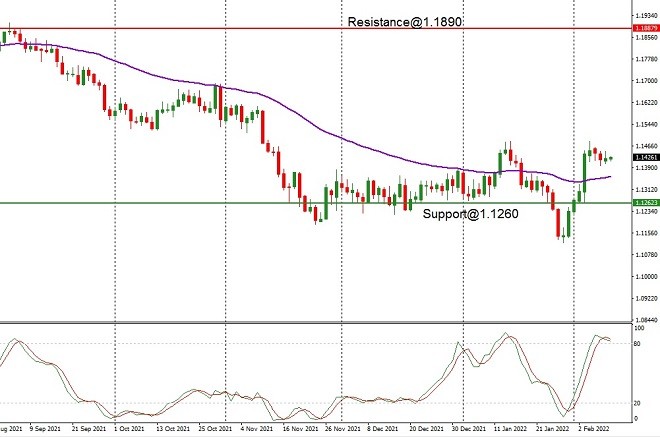Click the 1.13120 price axis label
The height and width of the screenshot is (437, 660).
coord(646,189)
